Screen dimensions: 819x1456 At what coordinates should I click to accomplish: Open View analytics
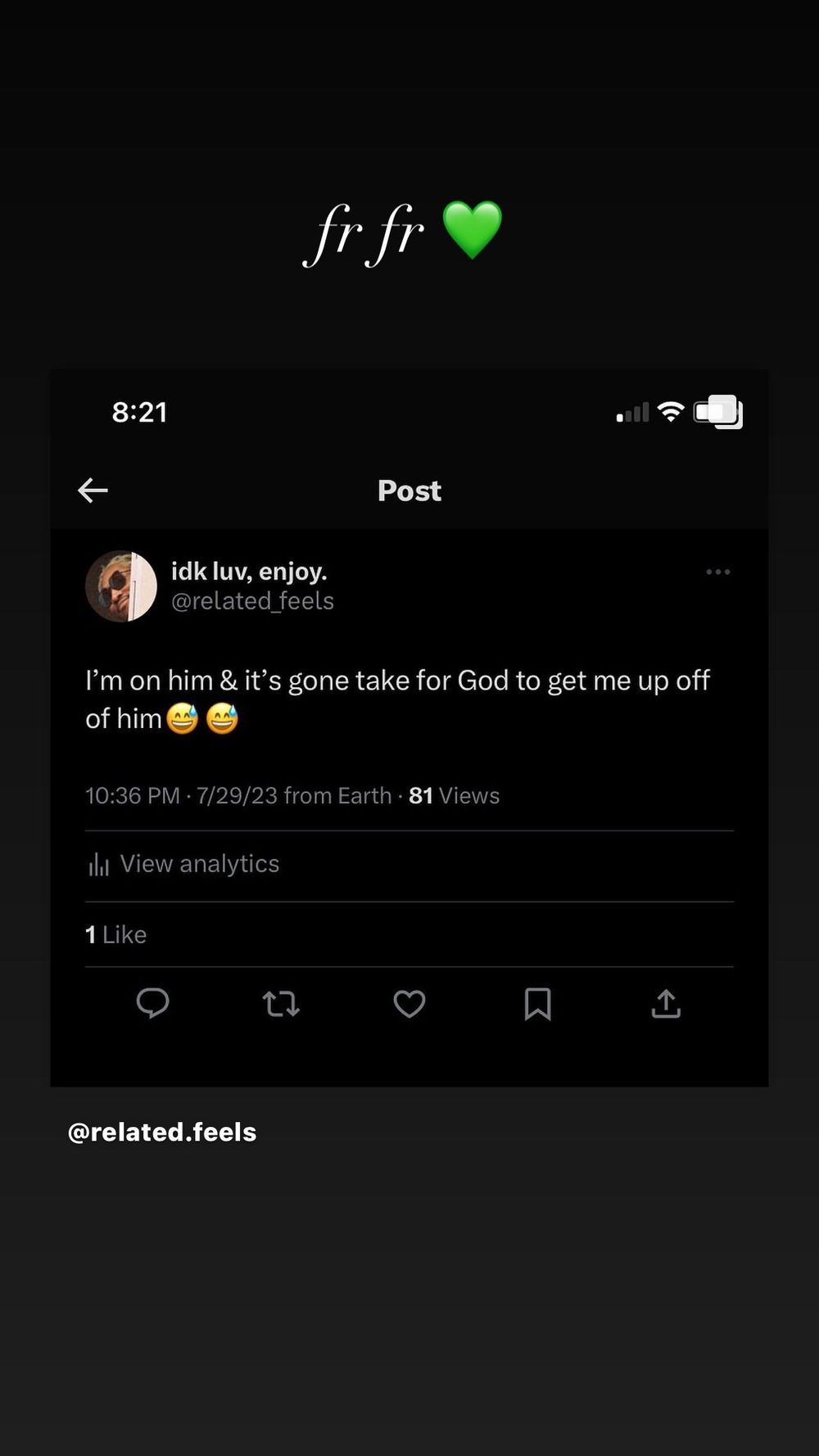click(x=184, y=864)
